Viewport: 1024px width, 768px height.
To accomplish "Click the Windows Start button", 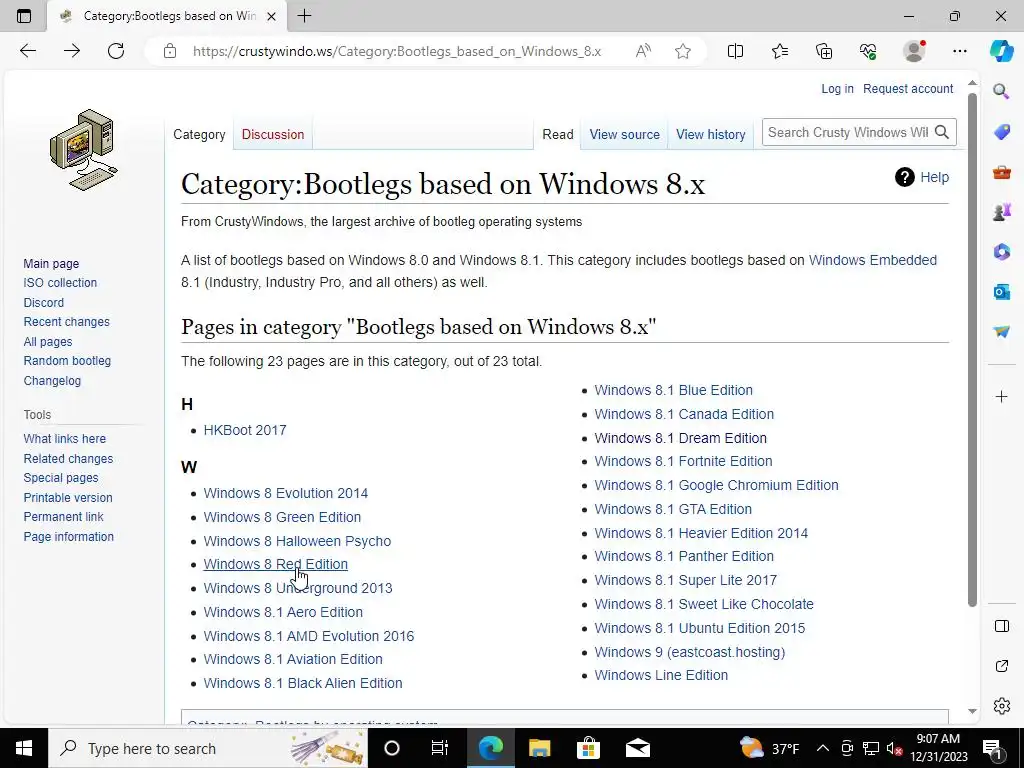I will [x=24, y=748].
